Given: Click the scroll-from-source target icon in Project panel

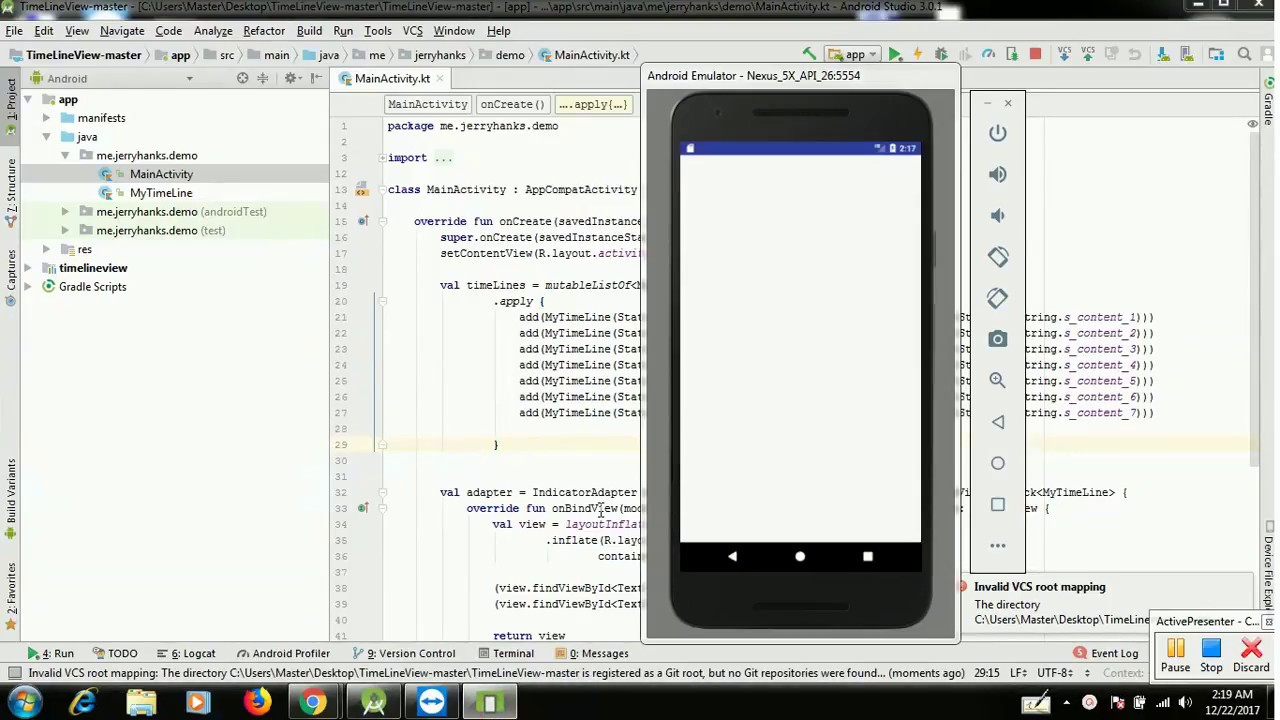Looking at the screenshot, I should click(x=242, y=78).
